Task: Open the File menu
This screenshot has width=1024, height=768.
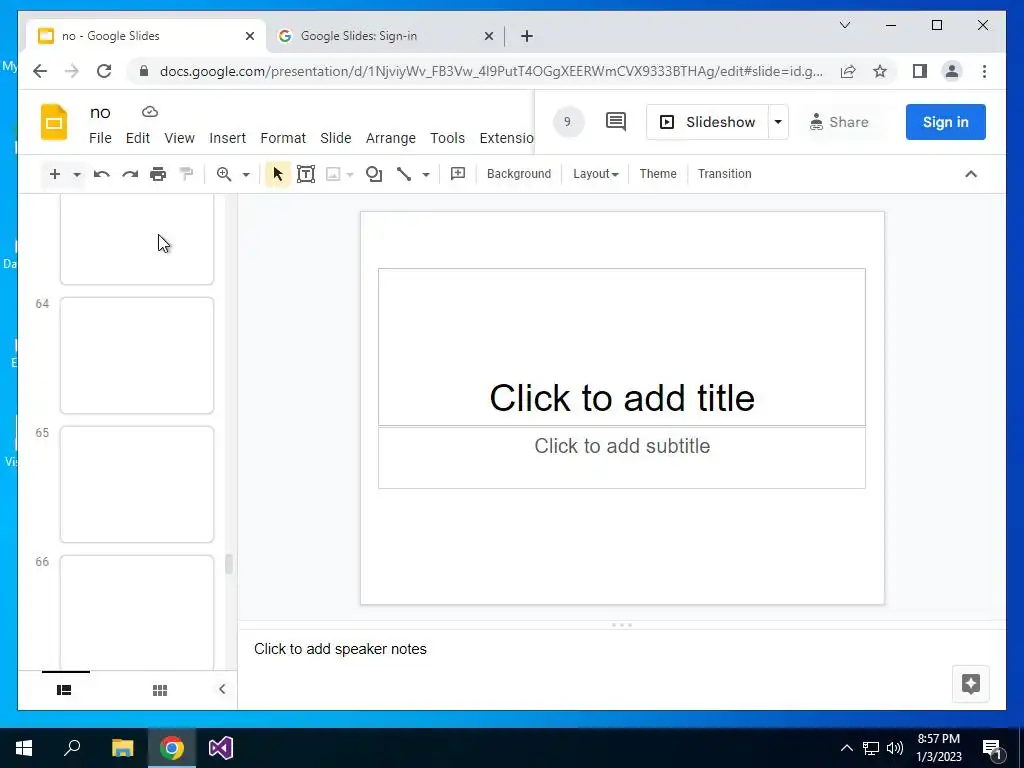Action: click(100, 138)
